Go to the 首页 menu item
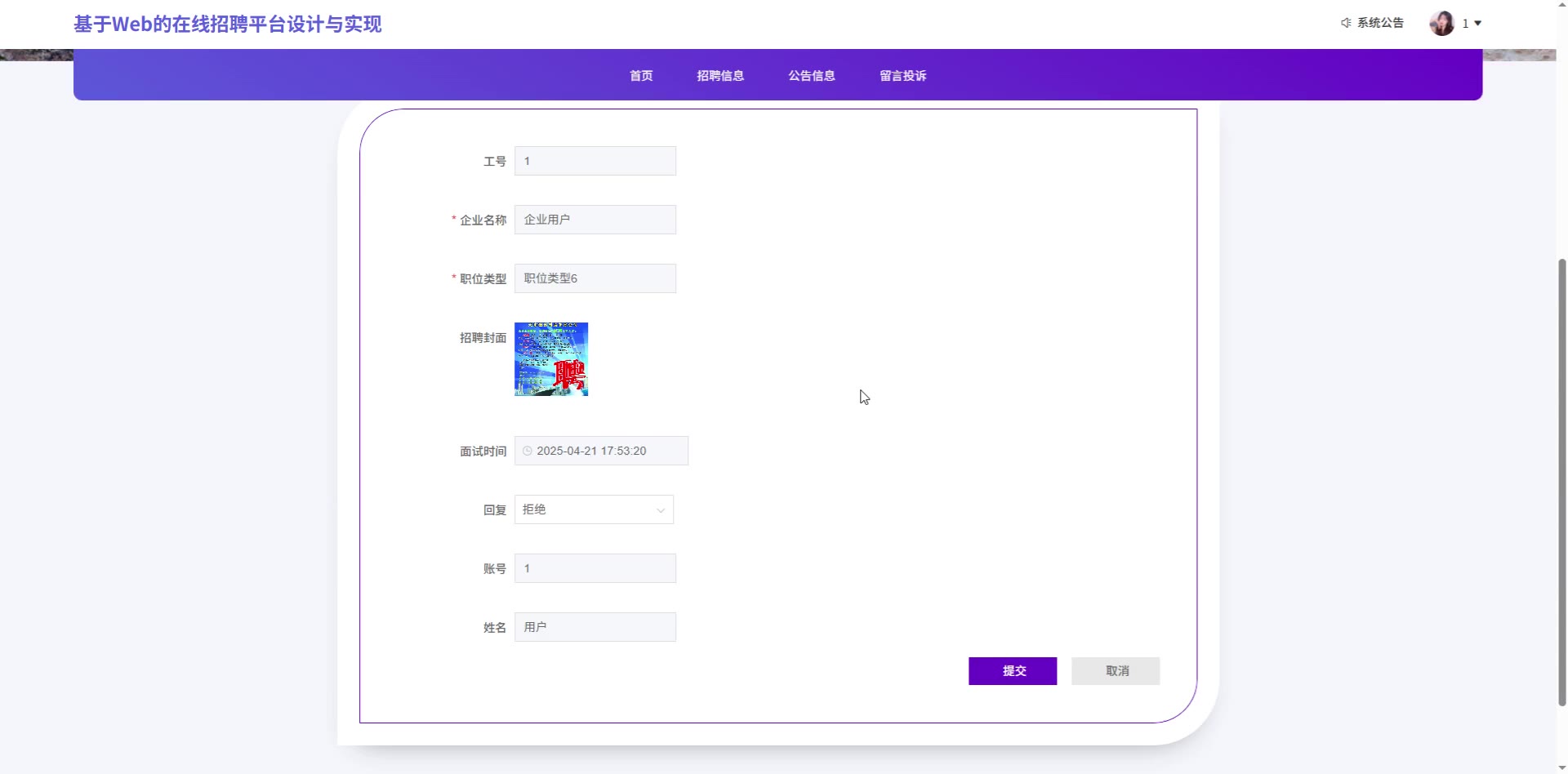This screenshot has width=1568, height=774. coord(641,76)
